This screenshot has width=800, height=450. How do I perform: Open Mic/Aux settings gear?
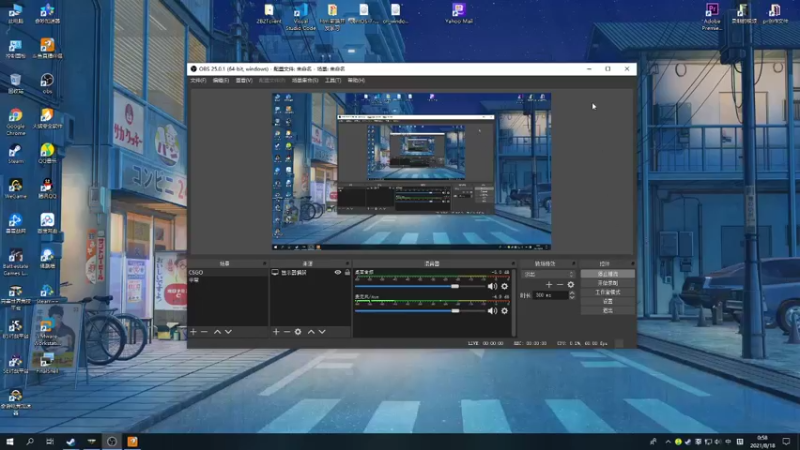pos(505,311)
